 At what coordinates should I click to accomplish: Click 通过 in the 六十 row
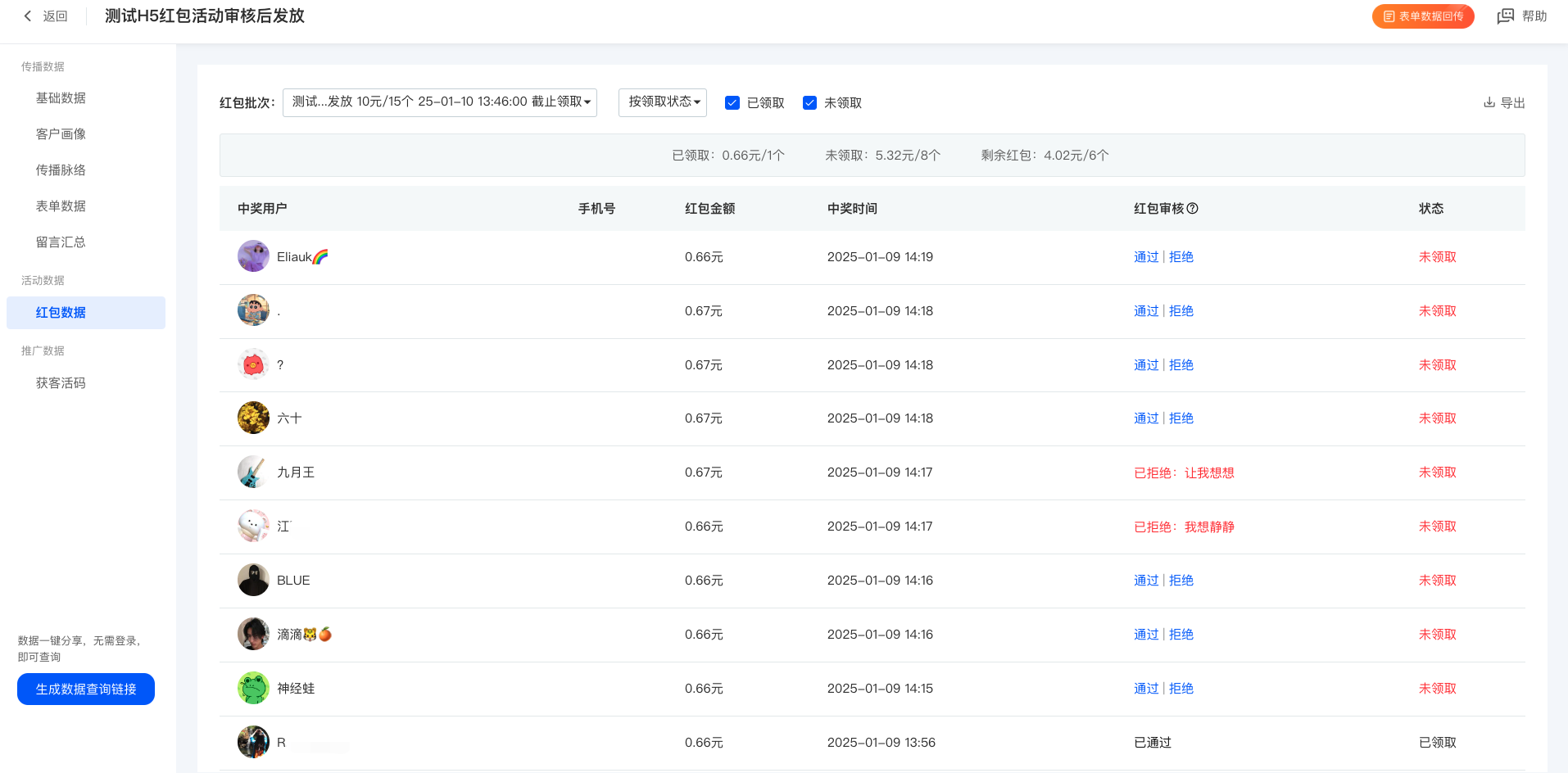1146,418
